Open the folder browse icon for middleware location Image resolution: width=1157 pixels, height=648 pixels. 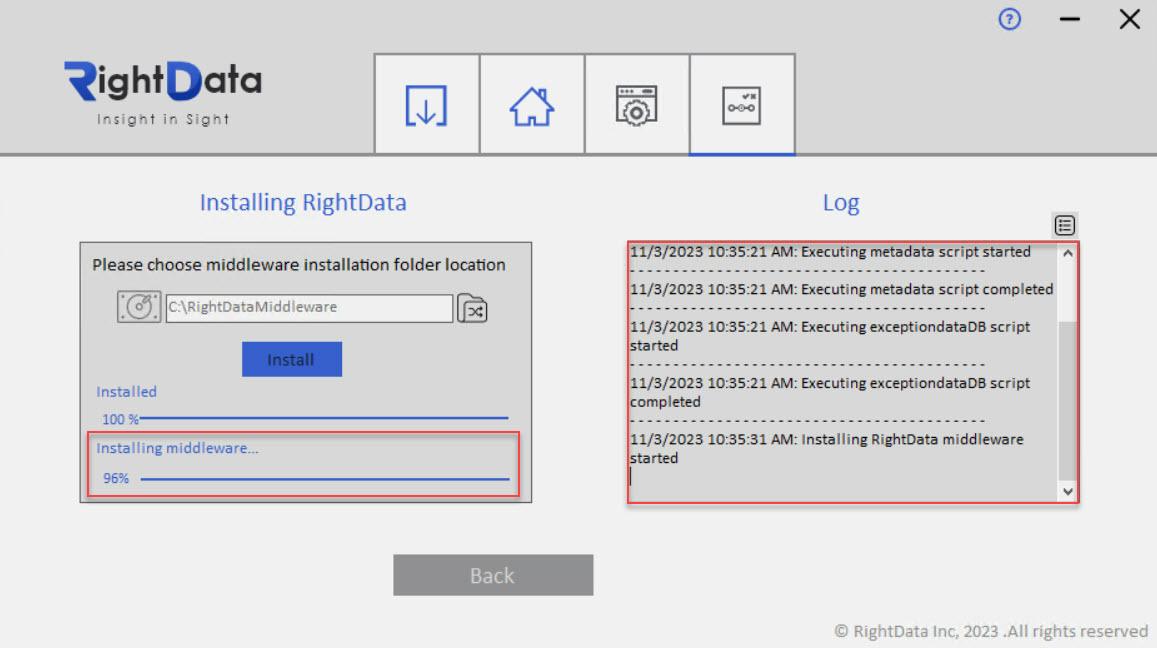pos(472,308)
